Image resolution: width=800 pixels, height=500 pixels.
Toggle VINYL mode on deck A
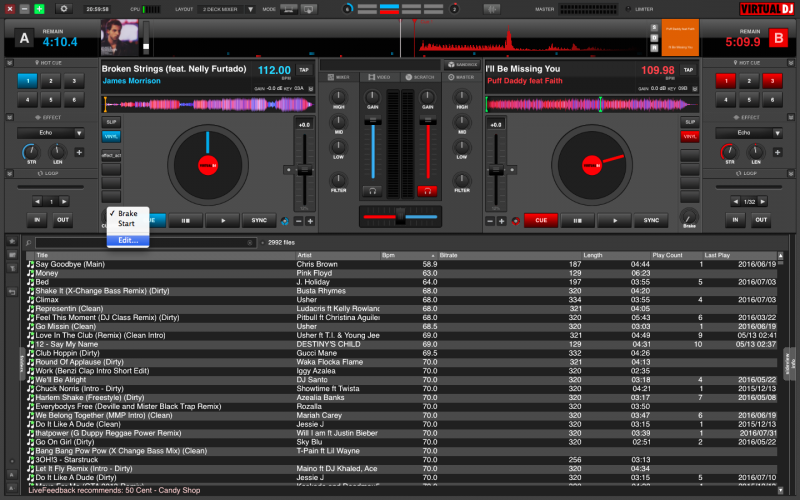tap(111, 136)
